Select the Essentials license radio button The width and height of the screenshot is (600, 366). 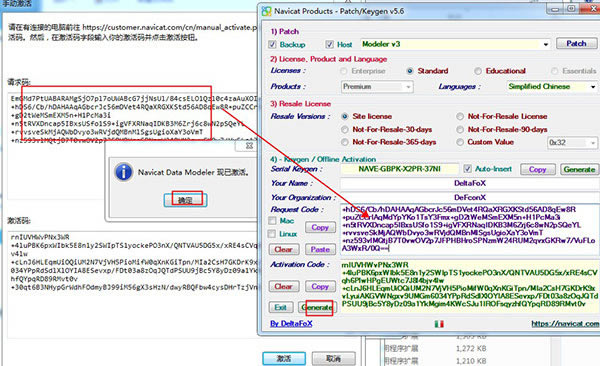click(x=554, y=71)
